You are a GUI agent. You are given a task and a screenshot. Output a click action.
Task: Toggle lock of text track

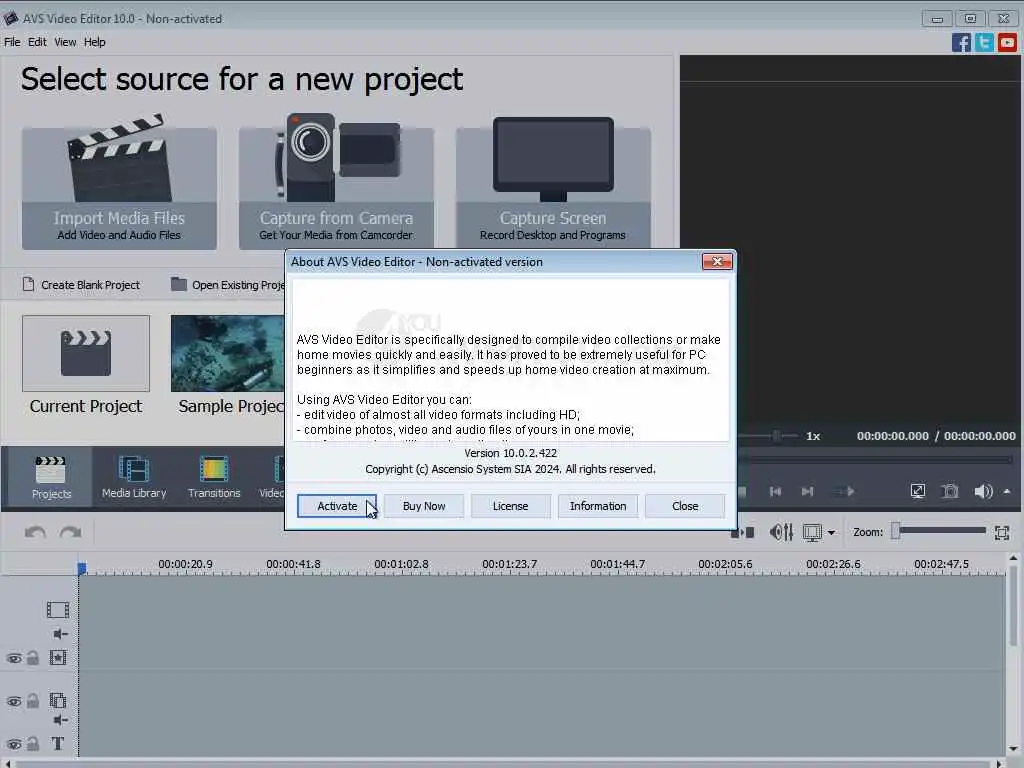33,744
